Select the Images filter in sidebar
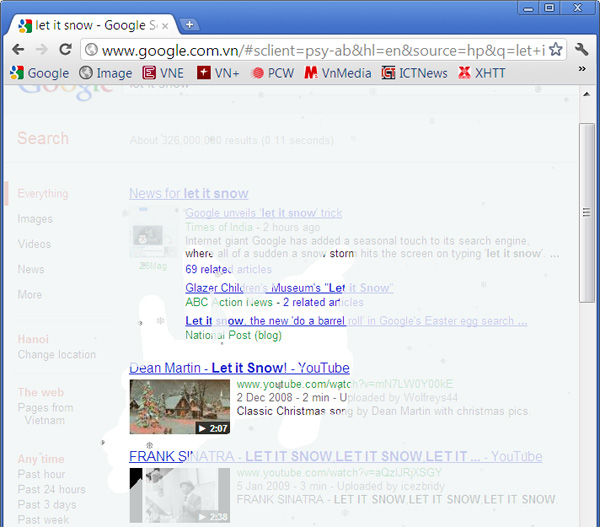The image size is (600, 527). pos(35,219)
